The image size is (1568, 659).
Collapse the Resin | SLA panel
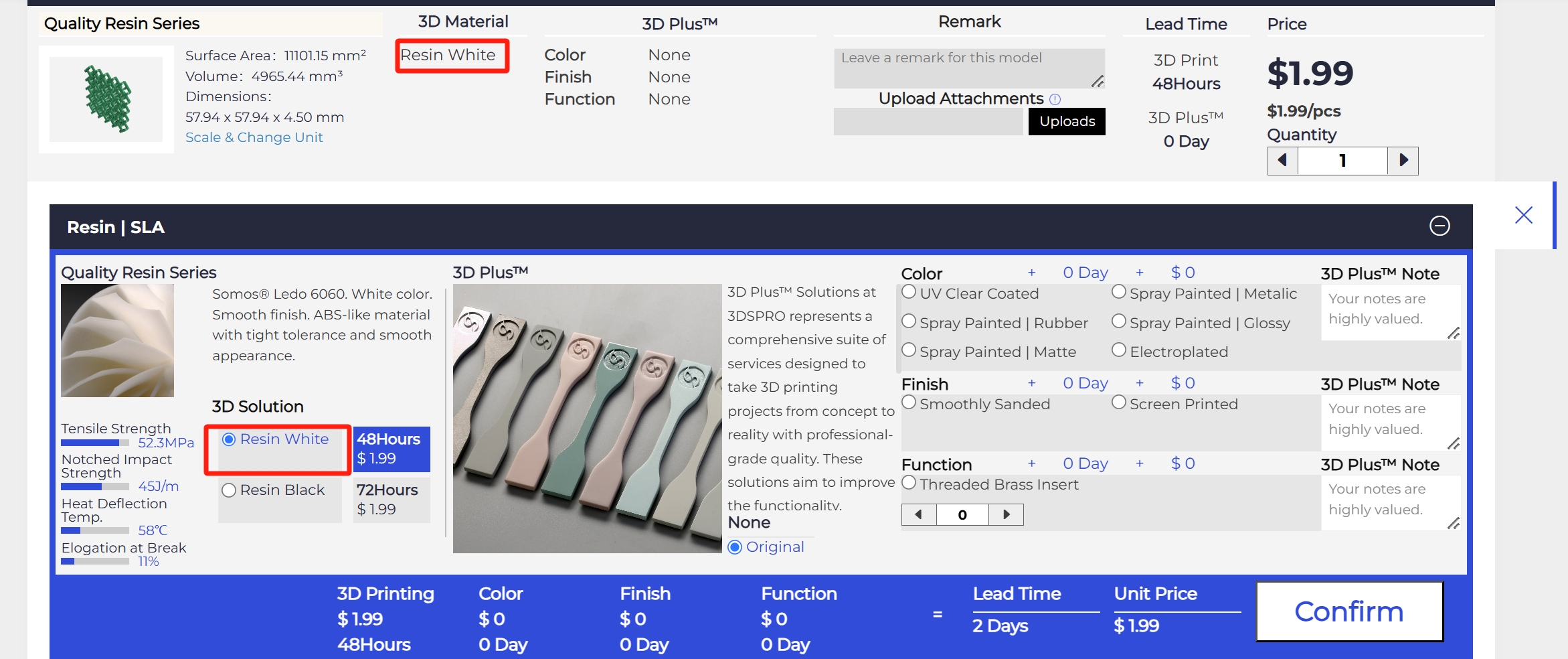(1440, 226)
